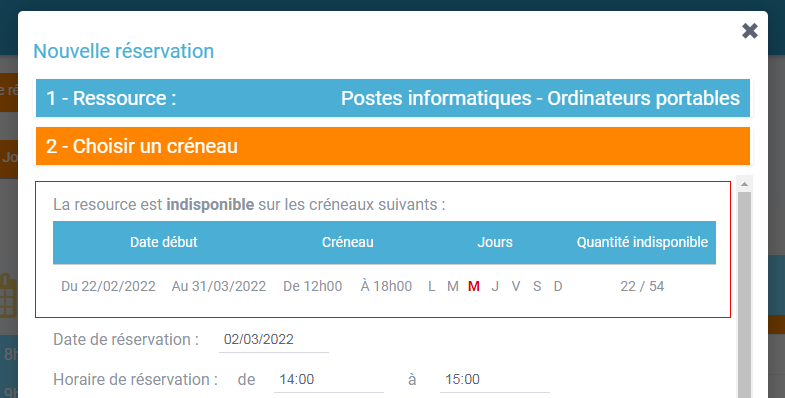Collapse the 2 - Choisir un créneau section
Image resolution: width=785 pixels, height=398 pixels.
(393, 146)
